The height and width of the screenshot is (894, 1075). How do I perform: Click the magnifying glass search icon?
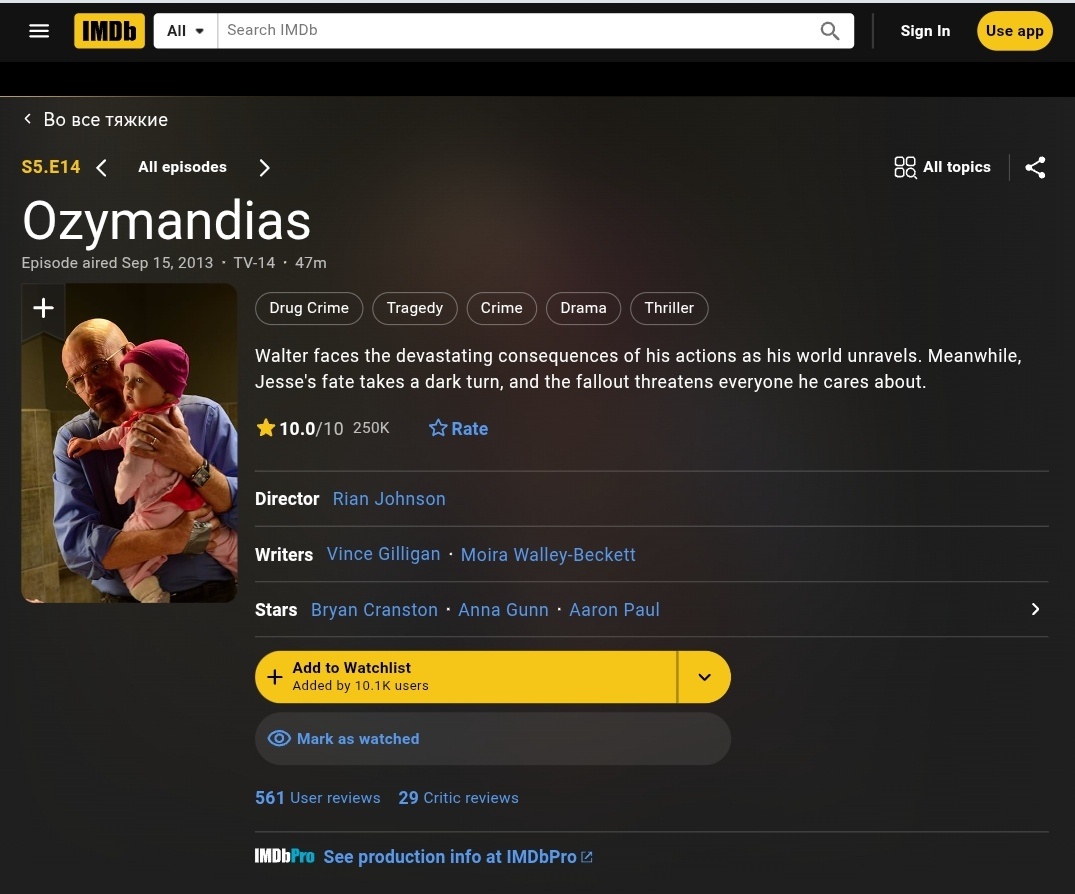click(830, 31)
